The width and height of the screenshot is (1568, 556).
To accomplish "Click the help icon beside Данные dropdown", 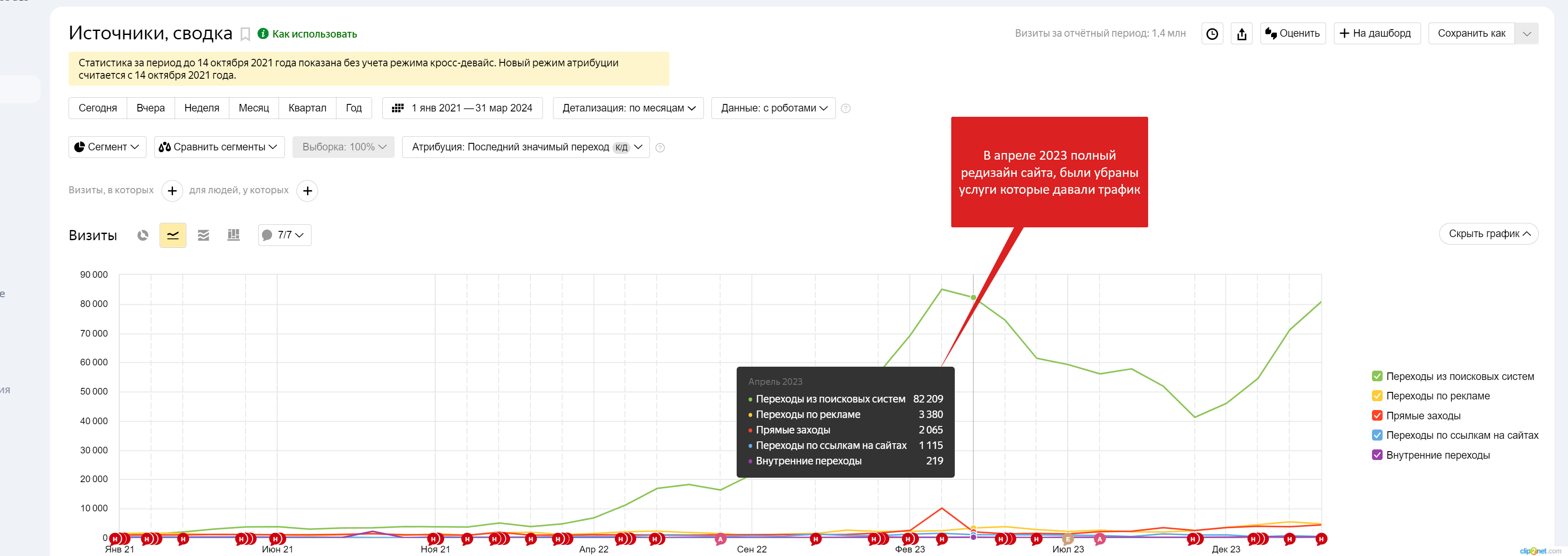I will tap(845, 108).
